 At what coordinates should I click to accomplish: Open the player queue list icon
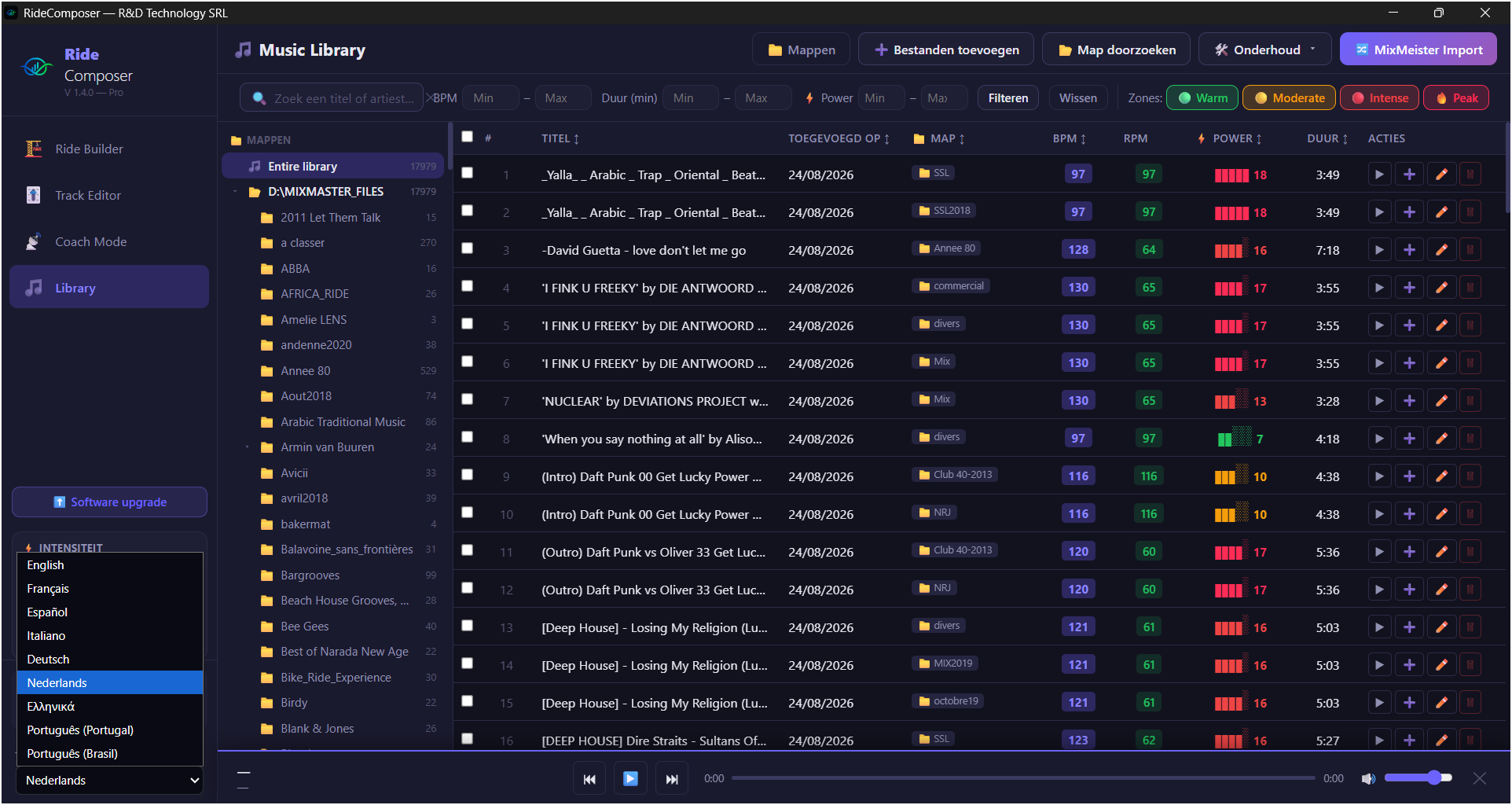pyautogui.click(x=244, y=779)
